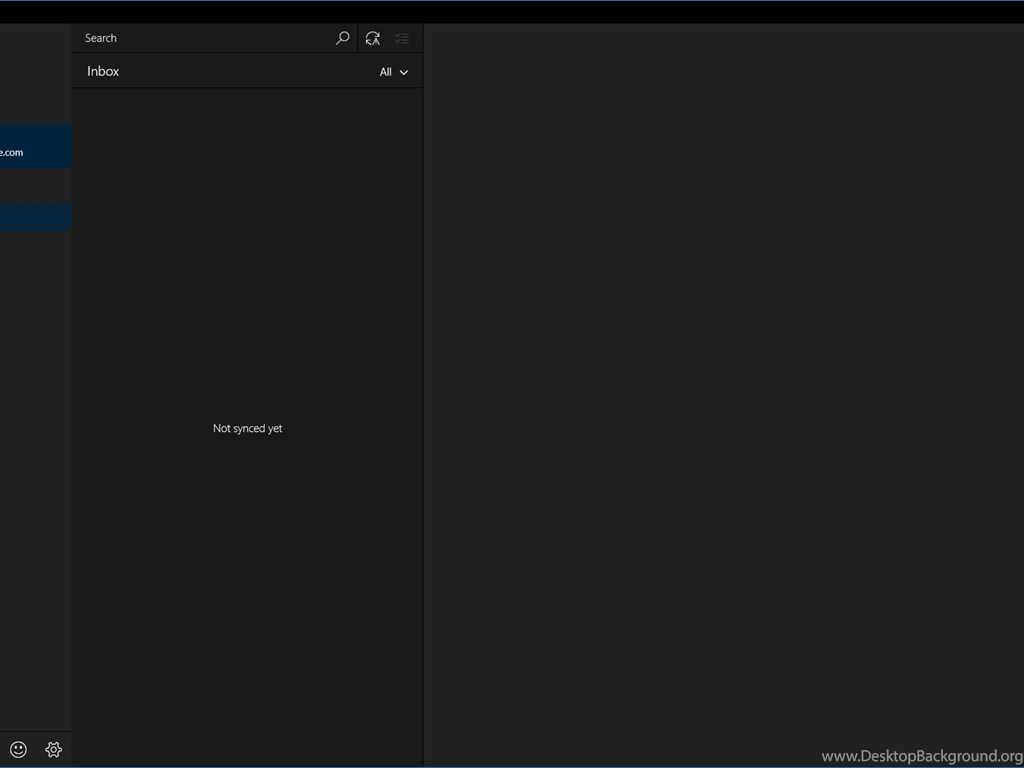The width and height of the screenshot is (1024, 768).
Task: Click the blank message list under Inbox header
Action: (x=247, y=250)
